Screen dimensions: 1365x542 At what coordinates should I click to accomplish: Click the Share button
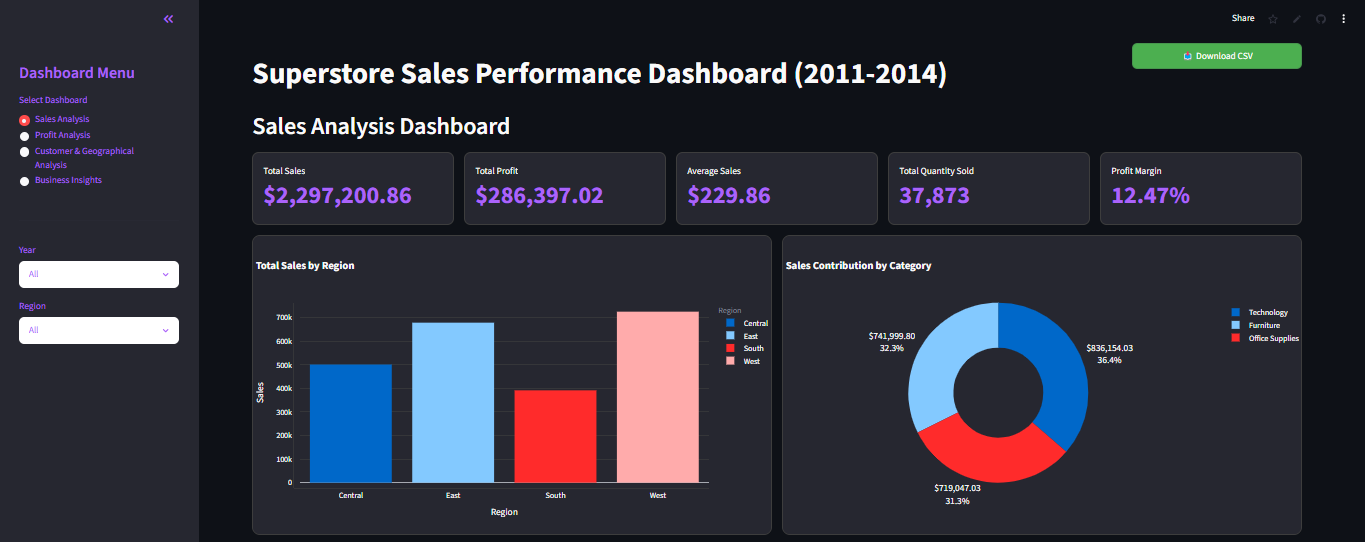pyautogui.click(x=1243, y=18)
